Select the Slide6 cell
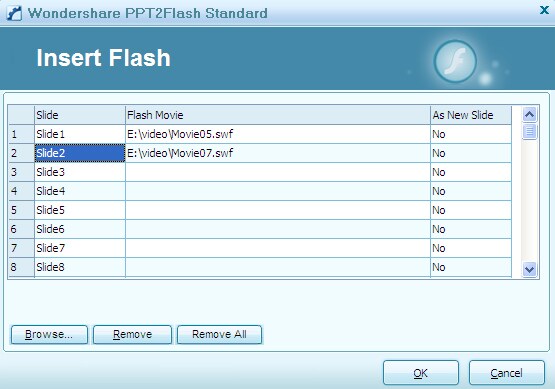The height and width of the screenshot is (389, 555). [x=80, y=229]
